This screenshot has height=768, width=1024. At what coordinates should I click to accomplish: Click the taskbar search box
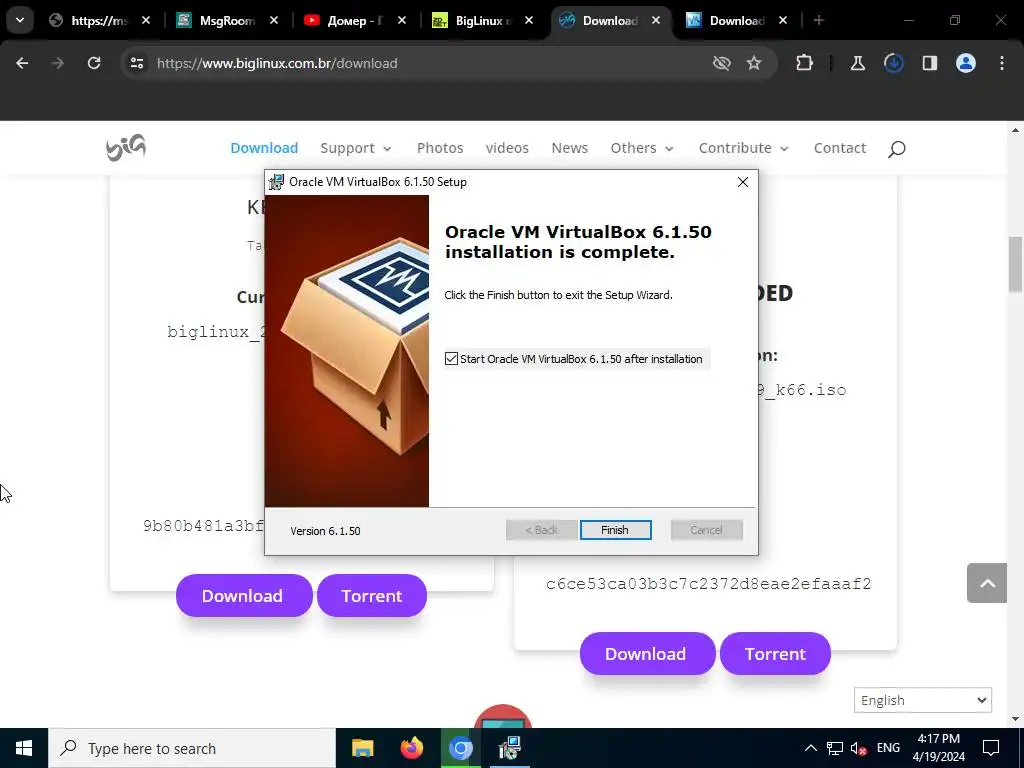(x=192, y=748)
